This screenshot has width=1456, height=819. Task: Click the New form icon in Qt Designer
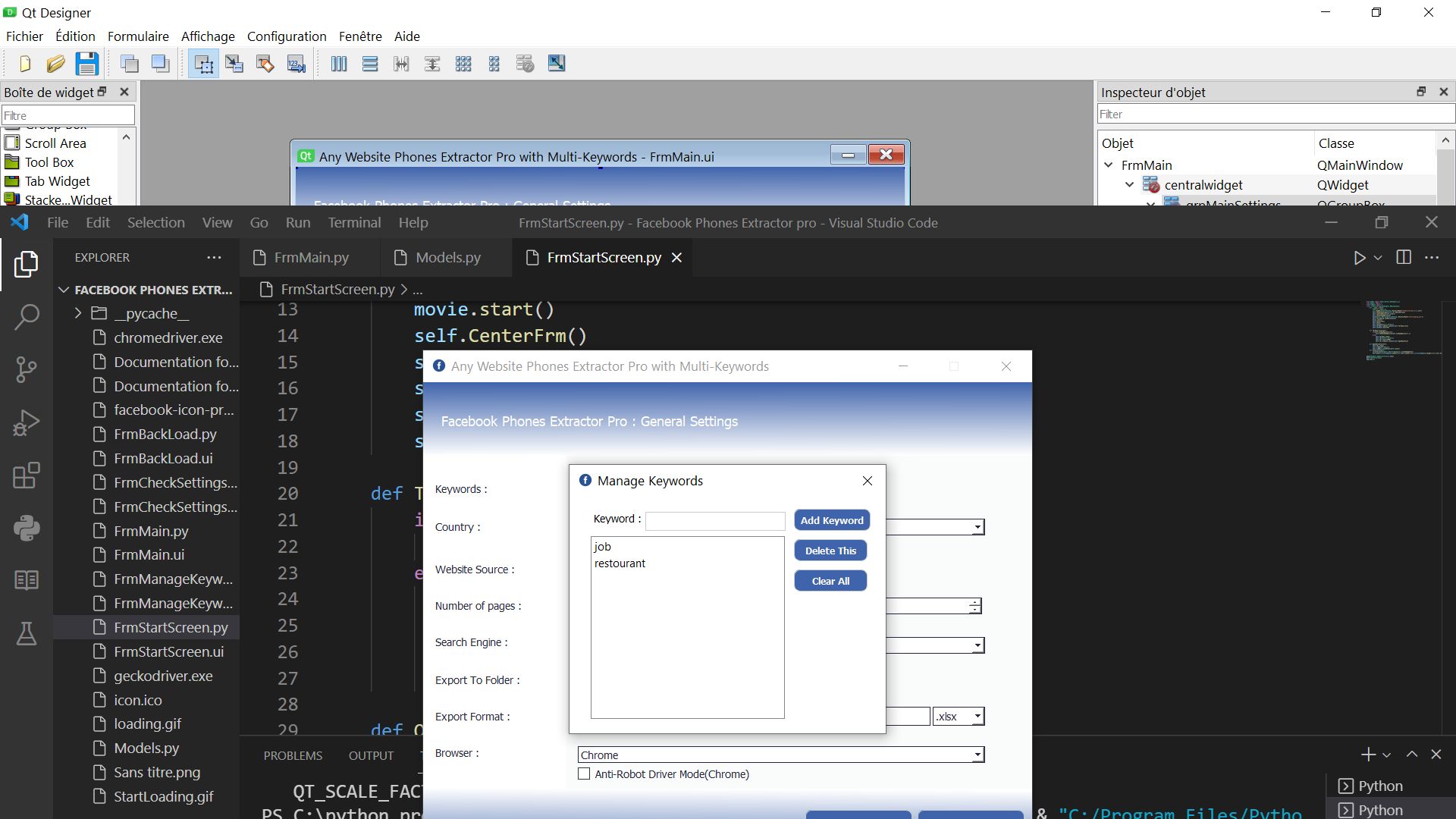tap(25, 64)
